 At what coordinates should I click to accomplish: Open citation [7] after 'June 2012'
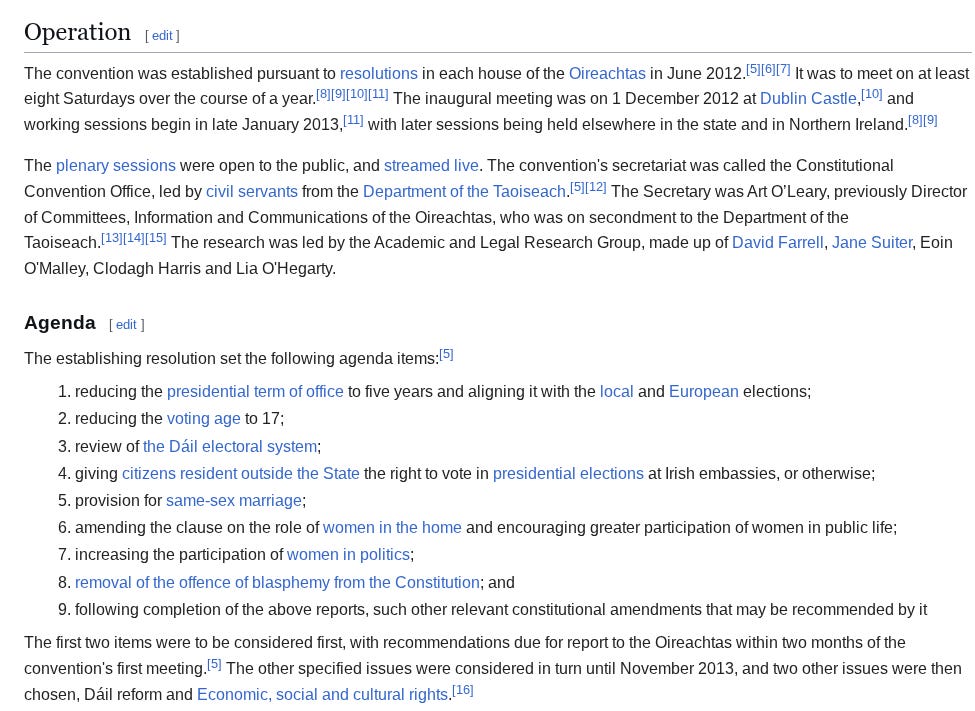[x=783, y=69]
